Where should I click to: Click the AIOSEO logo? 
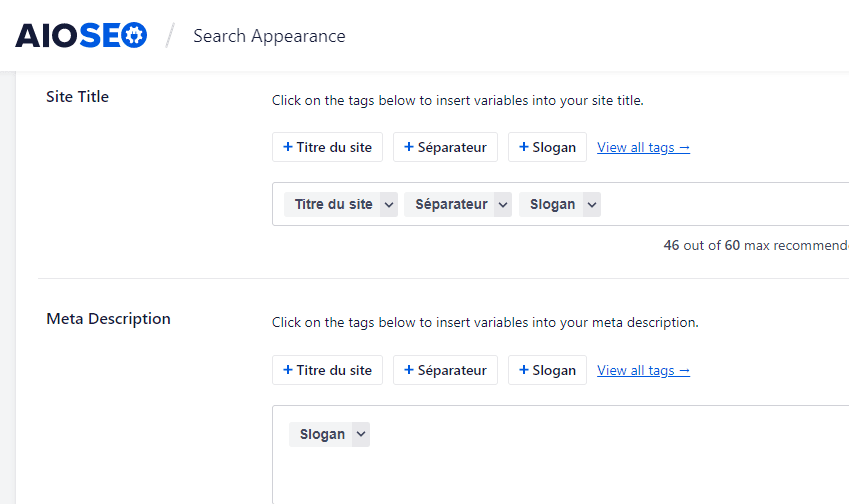(x=81, y=36)
